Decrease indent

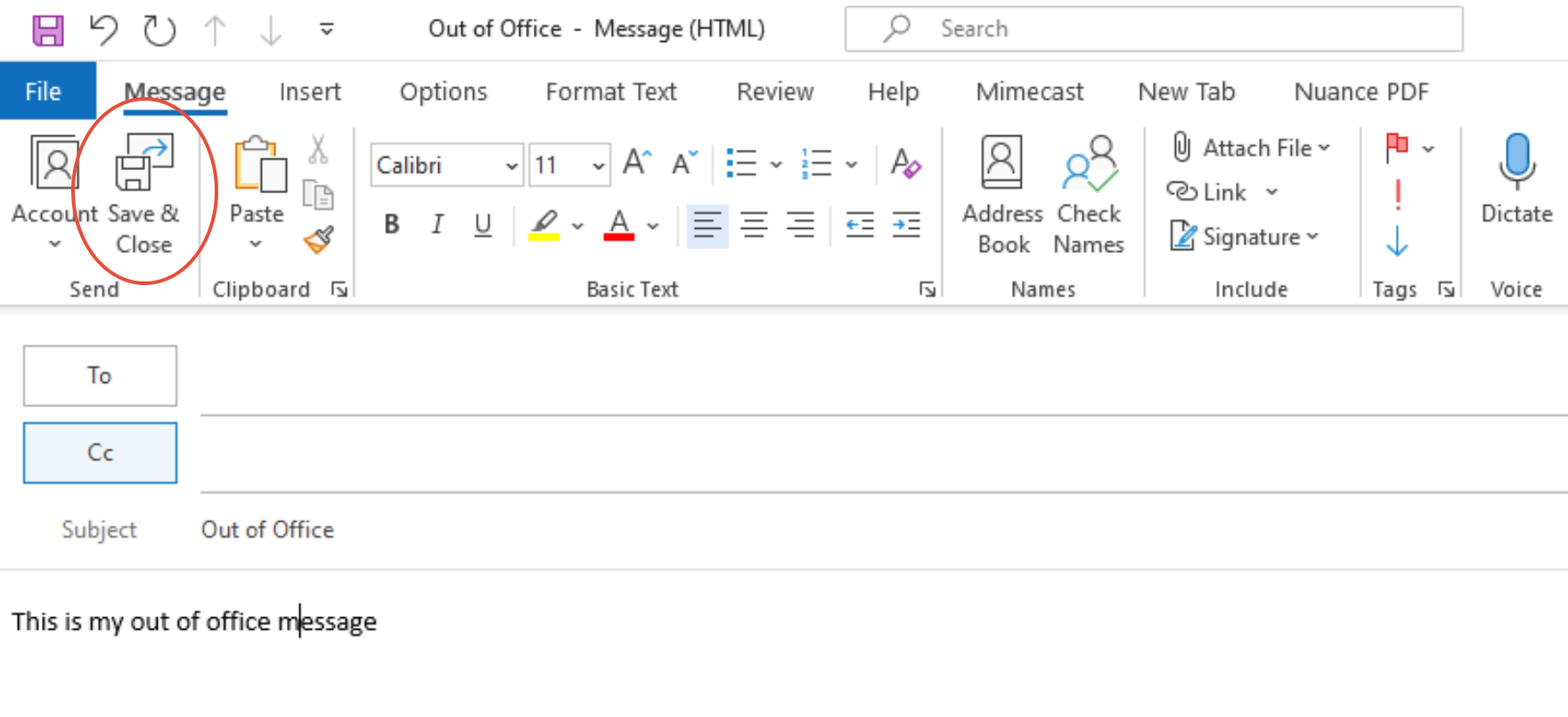point(860,225)
